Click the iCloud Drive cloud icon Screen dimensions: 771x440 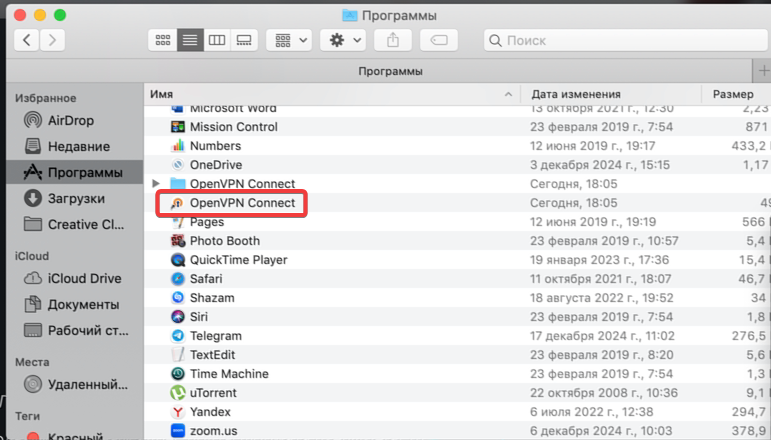tap(33, 279)
